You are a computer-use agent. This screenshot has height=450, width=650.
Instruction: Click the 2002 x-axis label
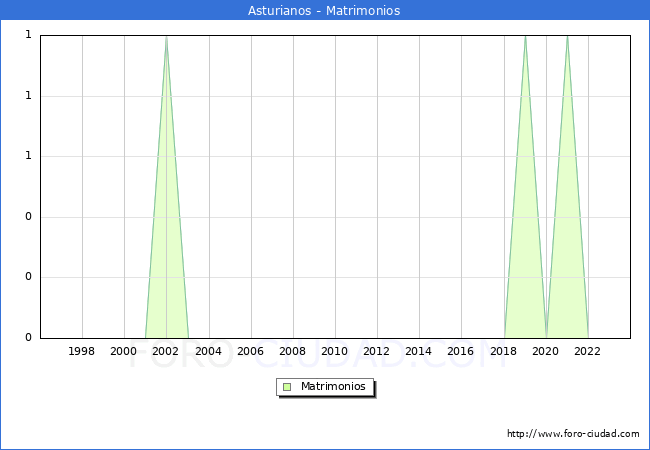pyautogui.click(x=166, y=351)
